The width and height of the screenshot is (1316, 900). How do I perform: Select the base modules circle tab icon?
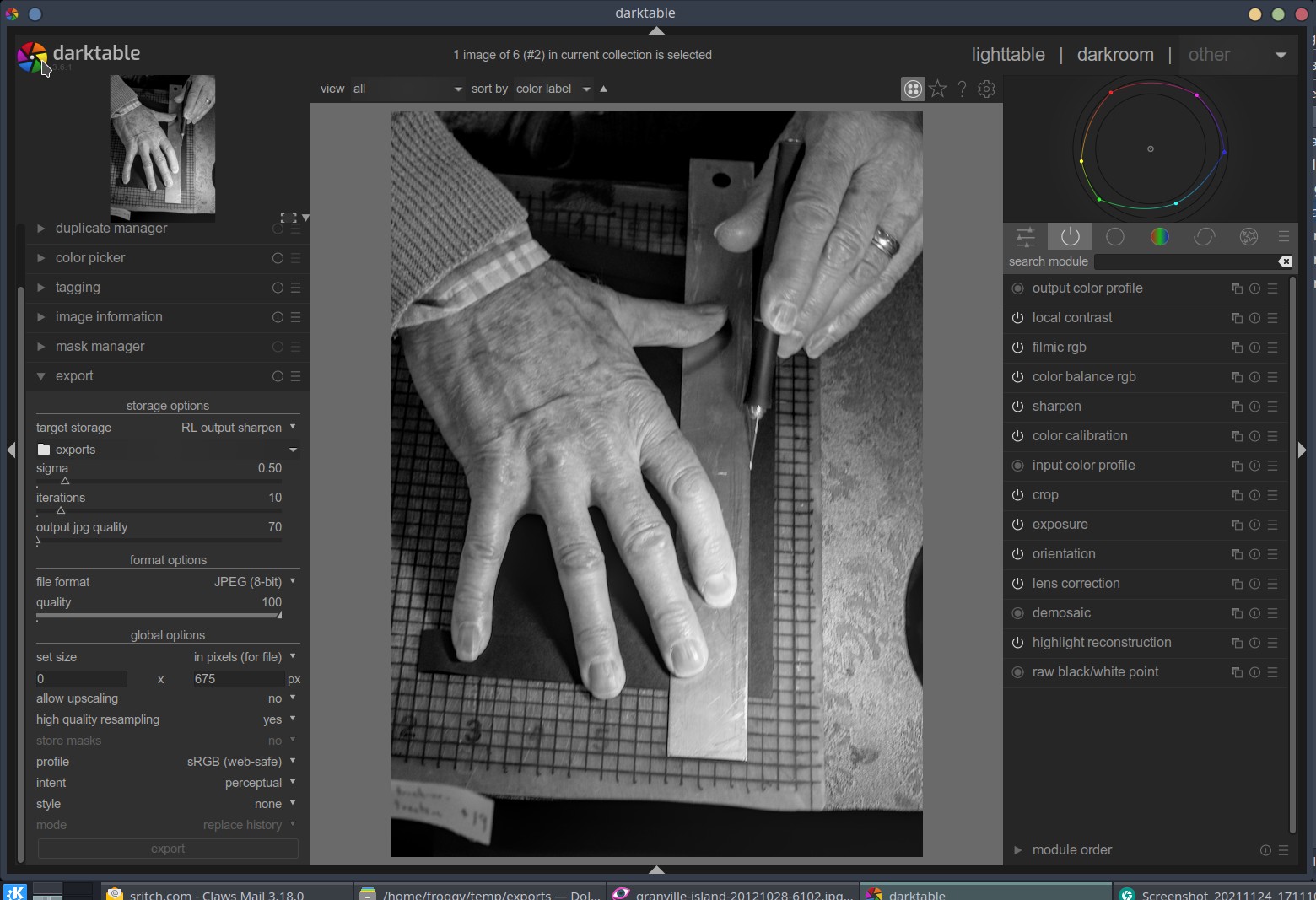[x=1115, y=237]
